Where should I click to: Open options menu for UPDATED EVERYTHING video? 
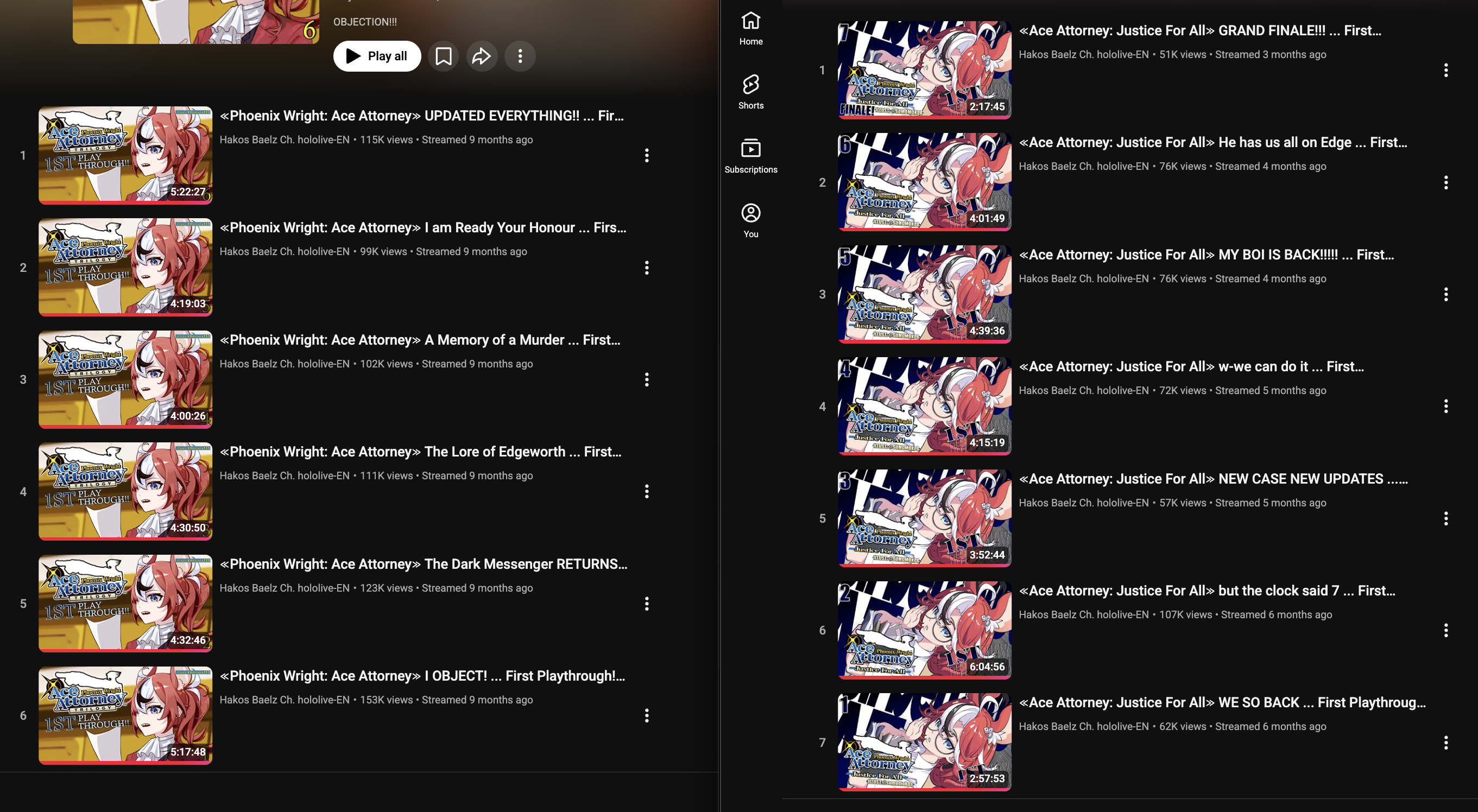(x=647, y=155)
